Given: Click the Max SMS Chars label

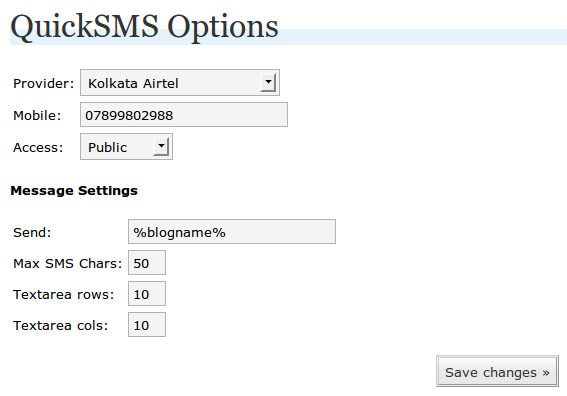Looking at the screenshot, I should (68, 264).
